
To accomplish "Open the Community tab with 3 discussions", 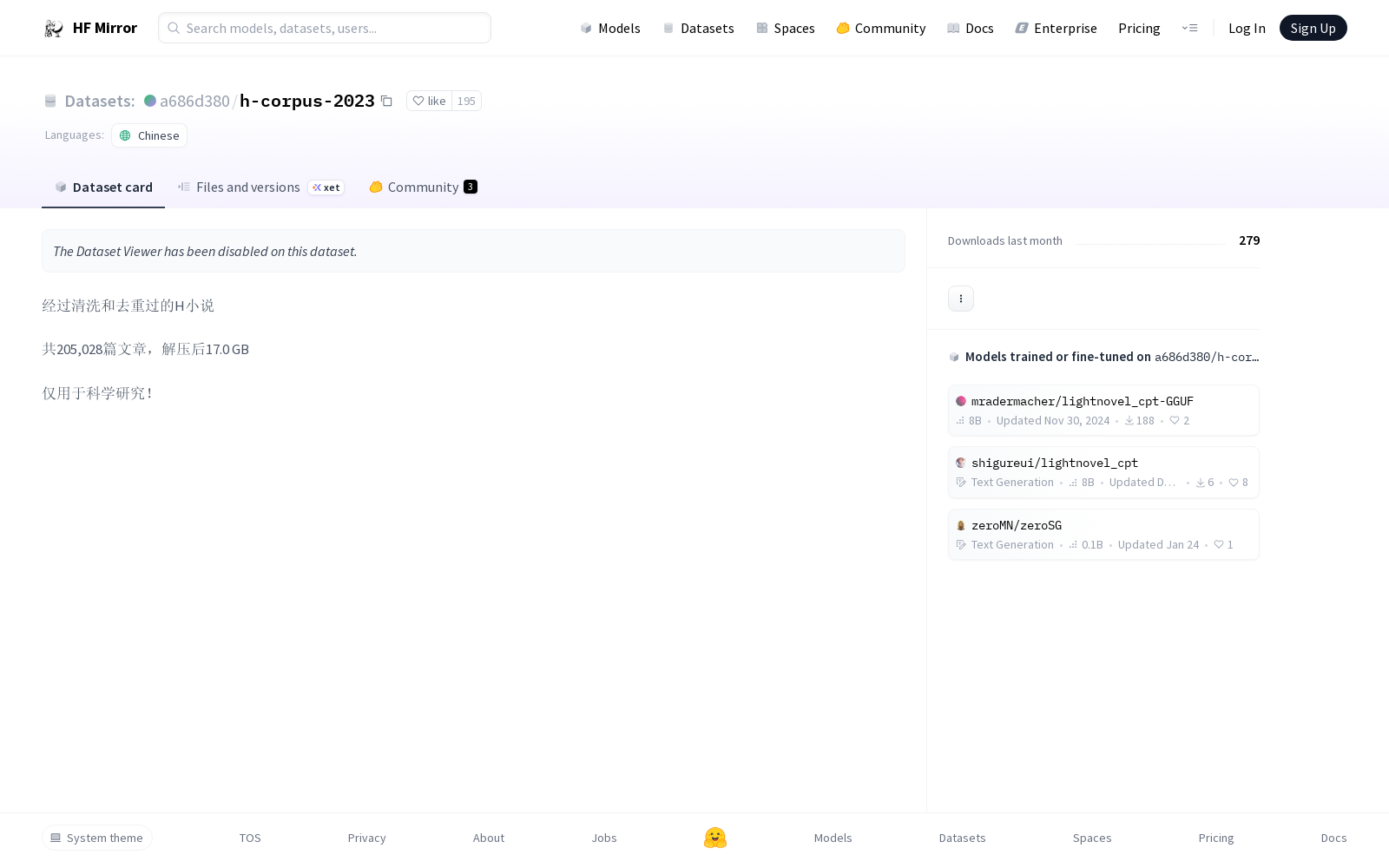I will 423,187.
